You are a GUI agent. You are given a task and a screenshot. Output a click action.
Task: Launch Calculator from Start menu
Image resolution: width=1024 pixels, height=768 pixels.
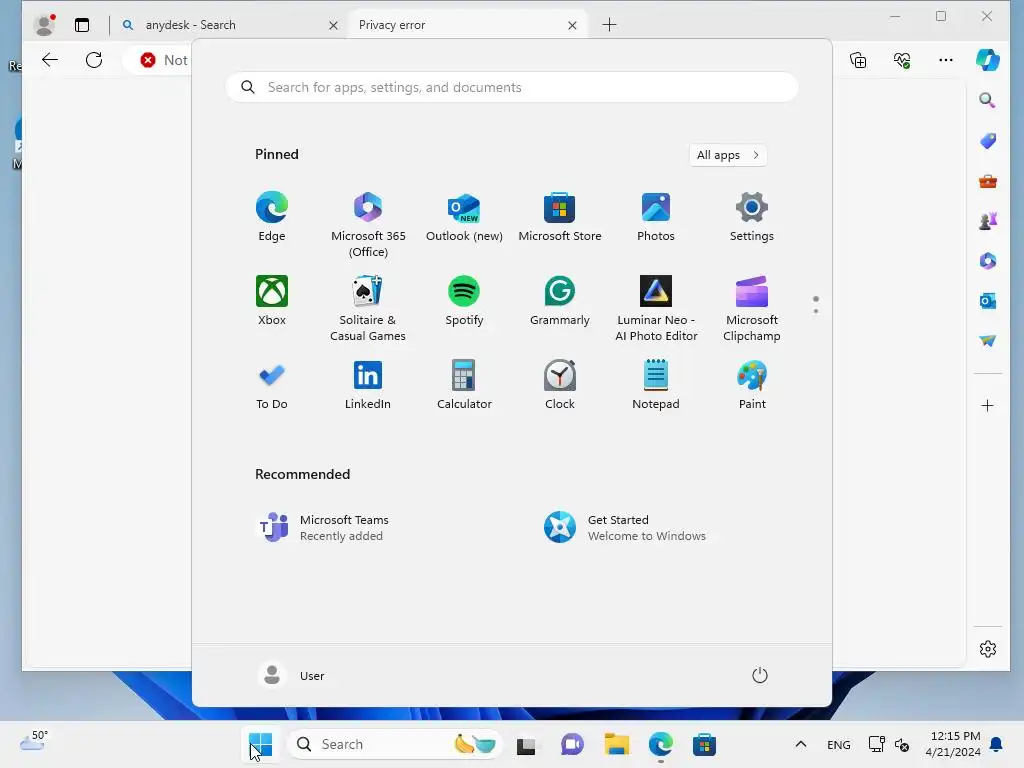click(x=464, y=385)
